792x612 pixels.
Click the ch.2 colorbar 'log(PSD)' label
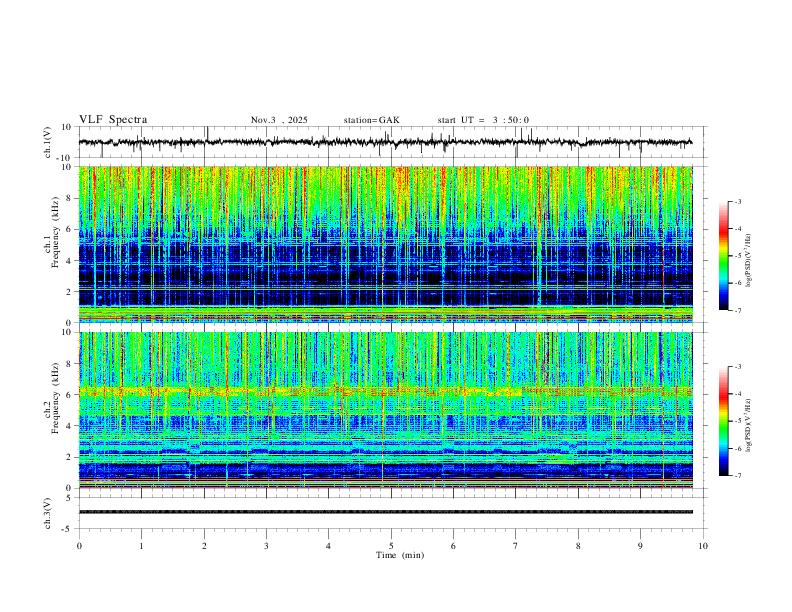pos(749,425)
